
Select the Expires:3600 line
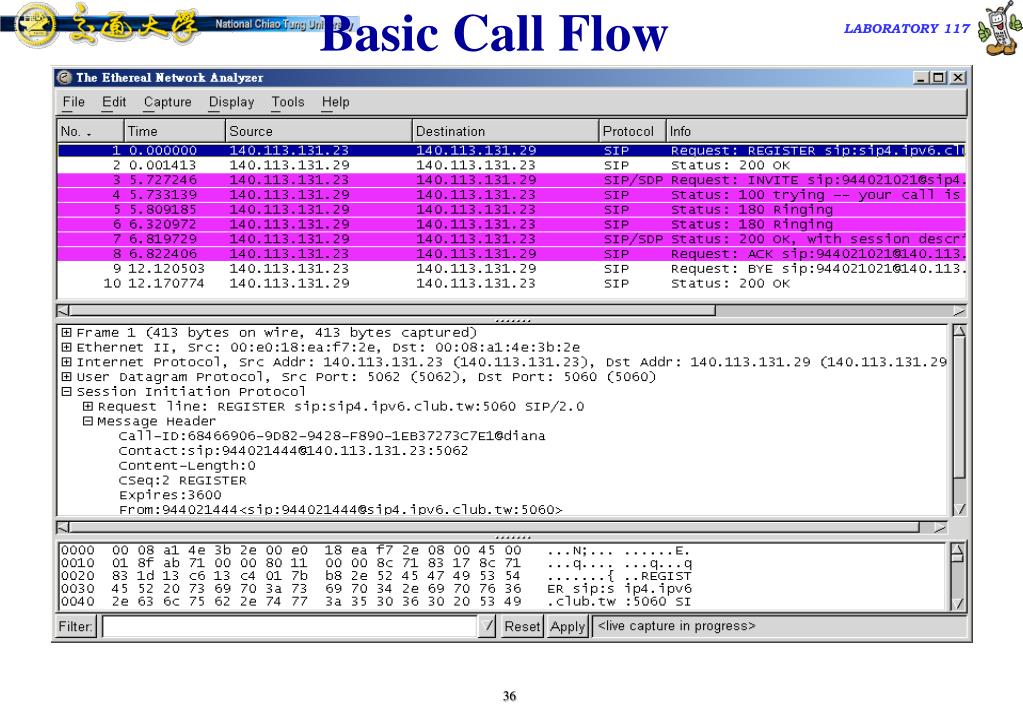click(170, 495)
